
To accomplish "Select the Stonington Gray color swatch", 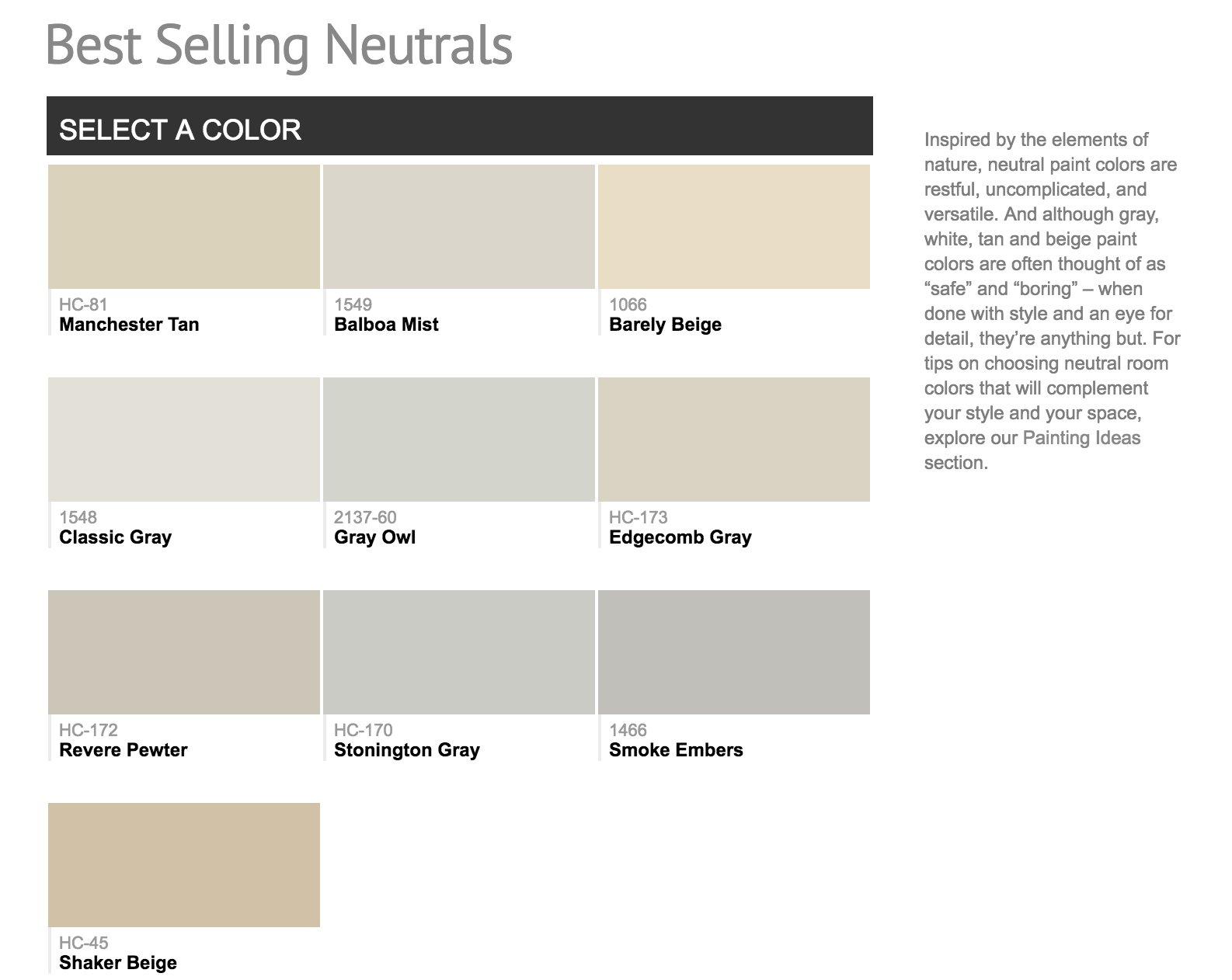I will coord(458,652).
